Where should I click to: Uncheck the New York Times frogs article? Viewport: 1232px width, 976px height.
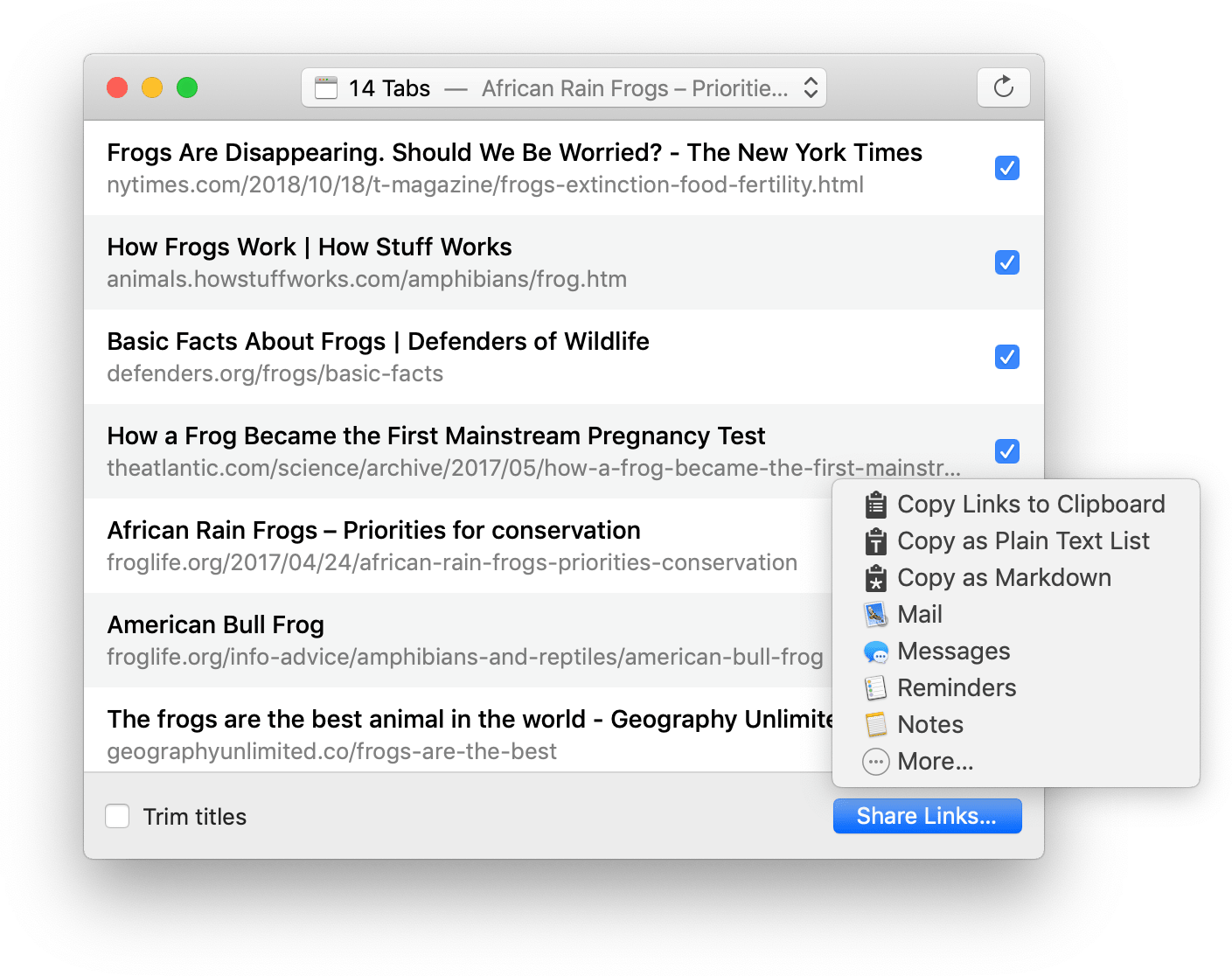click(x=1007, y=168)
